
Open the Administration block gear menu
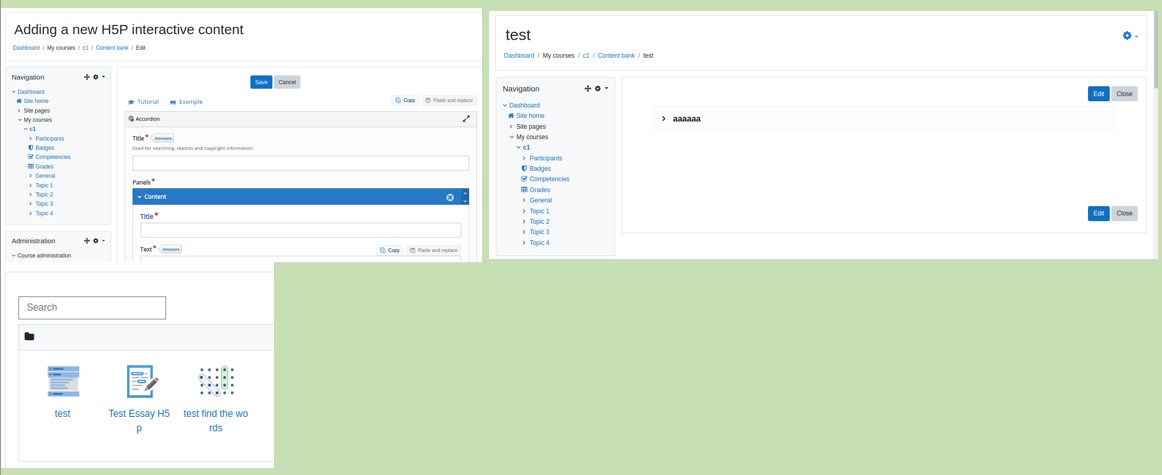99,241
